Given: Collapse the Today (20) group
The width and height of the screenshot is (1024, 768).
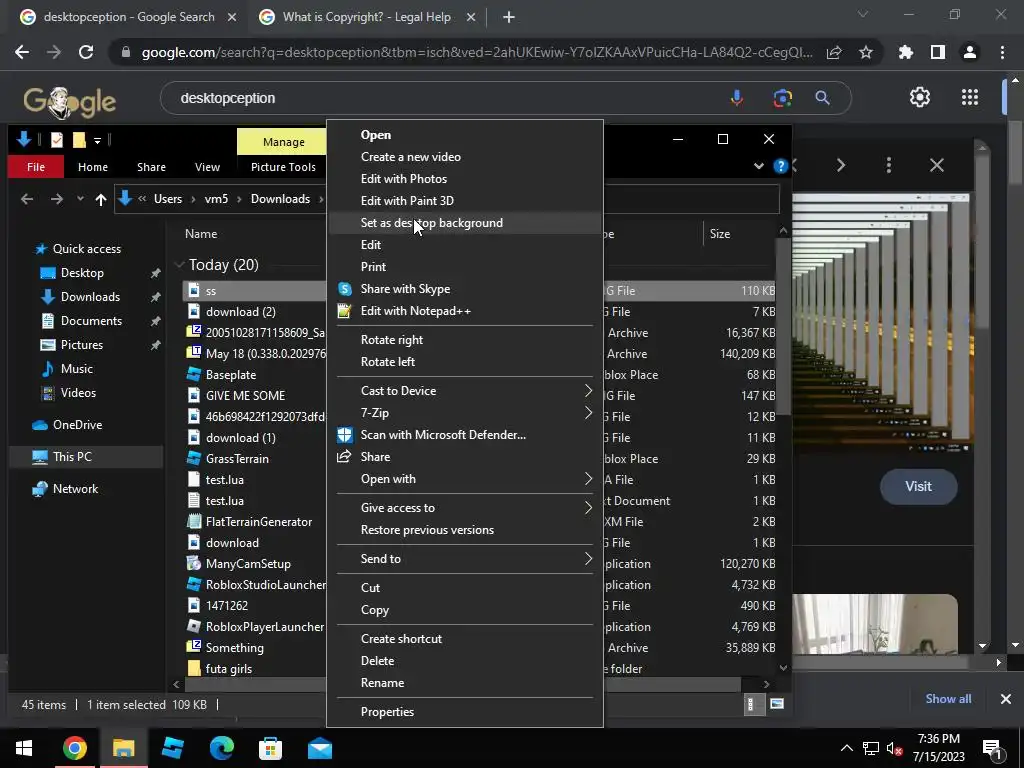Looking at the screenshot, I should click(x=179, y=264).
